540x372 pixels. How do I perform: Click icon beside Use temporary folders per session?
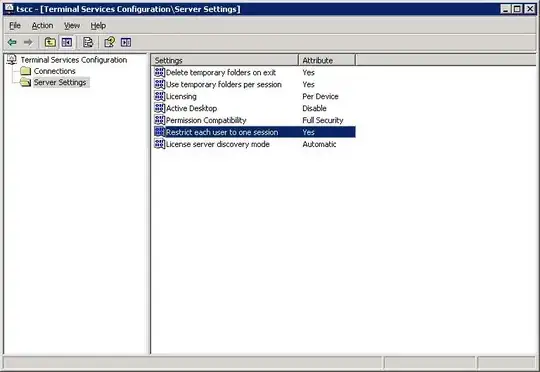pos(159,84)
